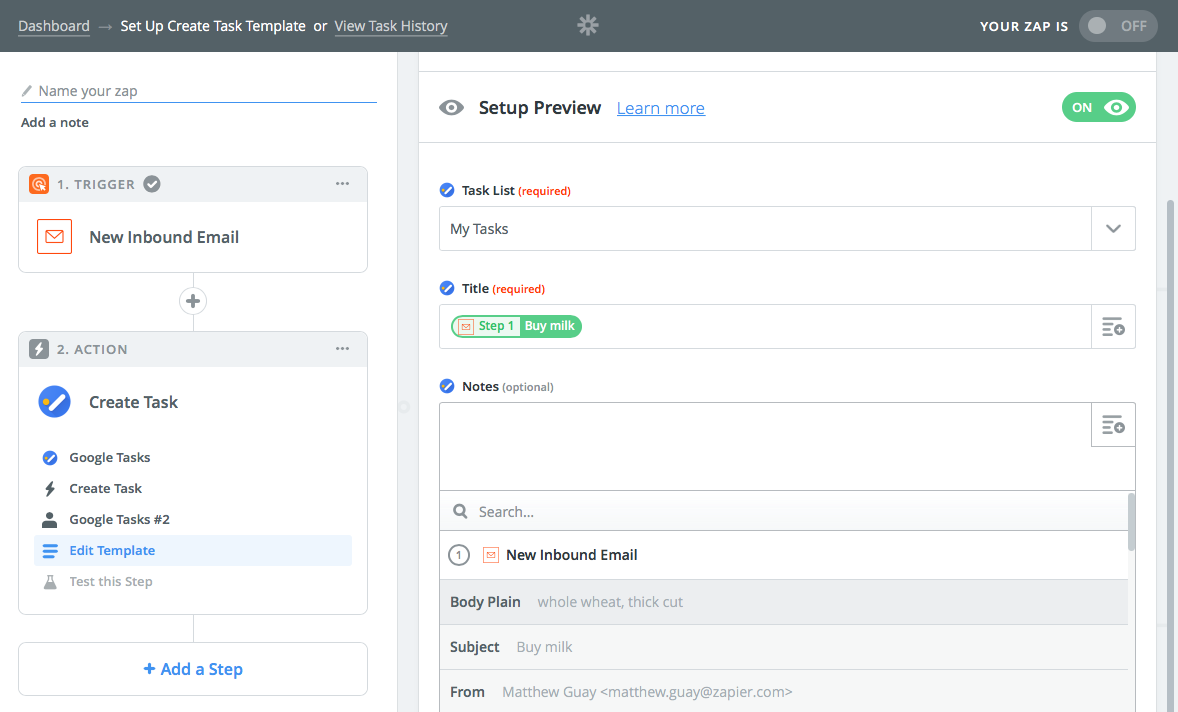Click the step number 1 circle icon
This screenshot has width=1178, height=712.
coord(459,555)
